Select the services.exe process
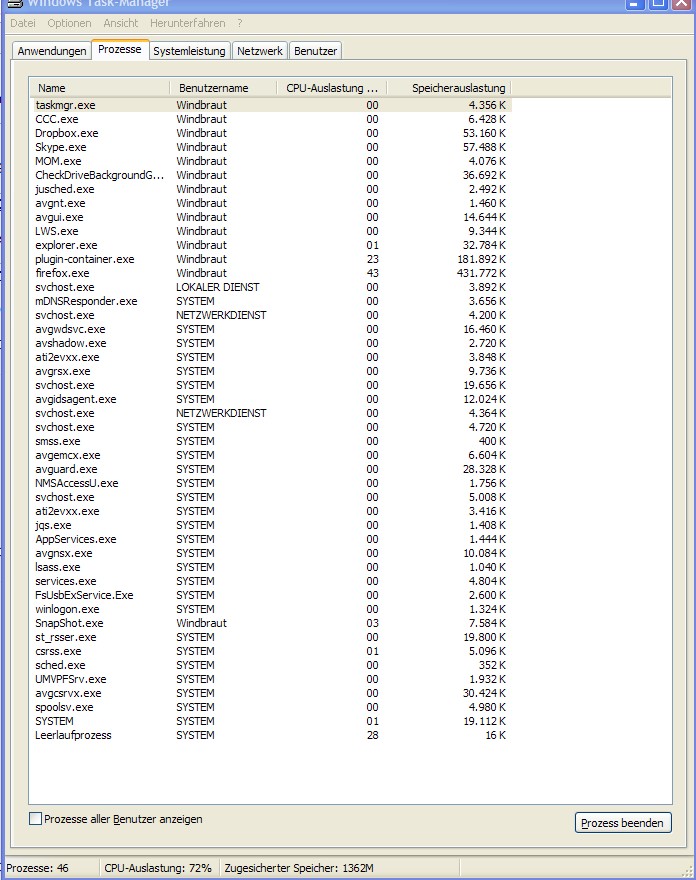The width and height of the screenshot is (696, 880). coord(271,581)
